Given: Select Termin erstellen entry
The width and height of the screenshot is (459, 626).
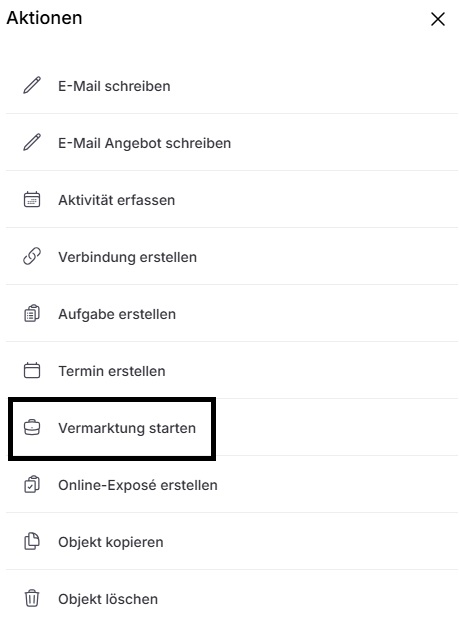Looking at the screenshot, I should pyautogui.click(x=232, y=370).
